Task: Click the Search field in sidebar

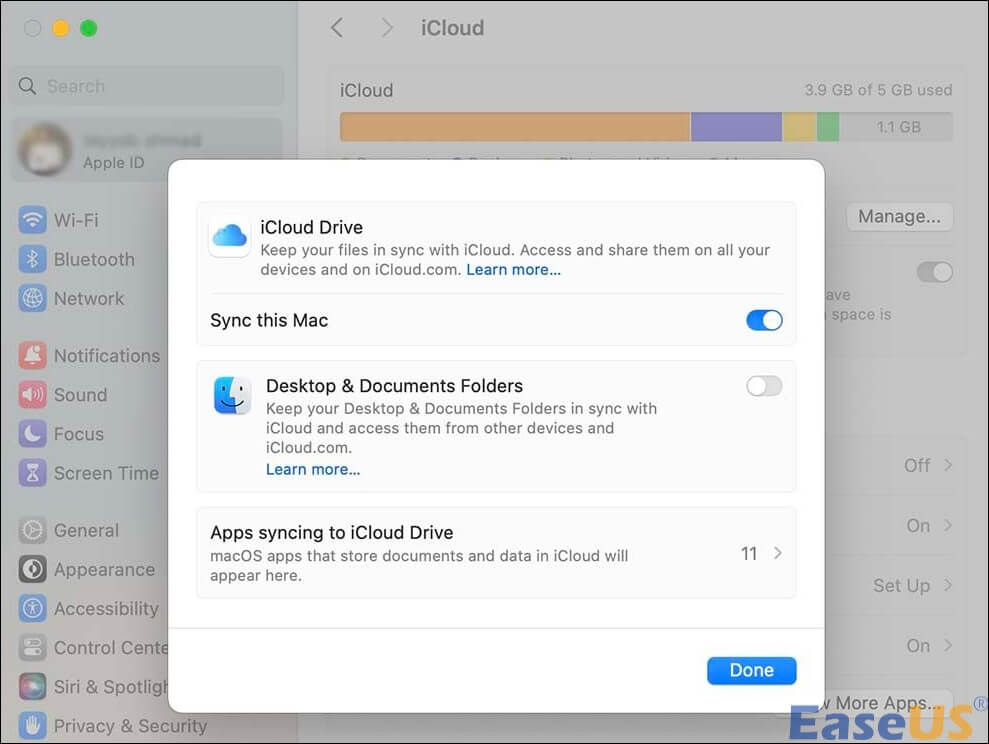Action: click(x=145, y=86)
